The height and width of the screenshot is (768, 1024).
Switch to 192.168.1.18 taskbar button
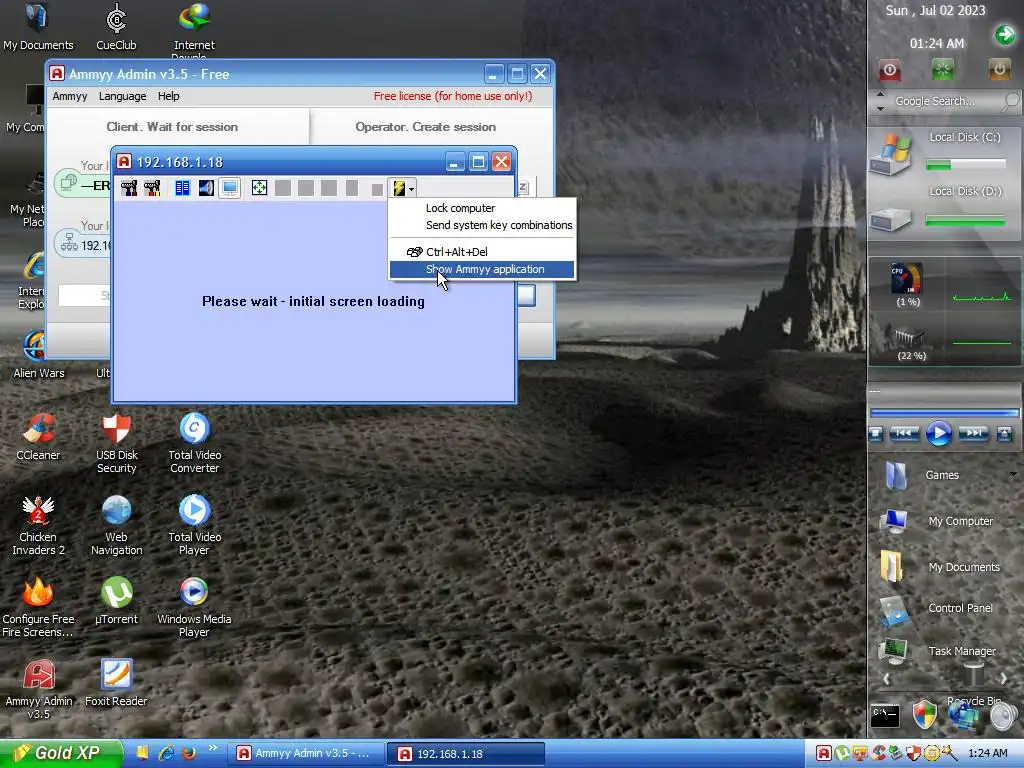(466, 754)
